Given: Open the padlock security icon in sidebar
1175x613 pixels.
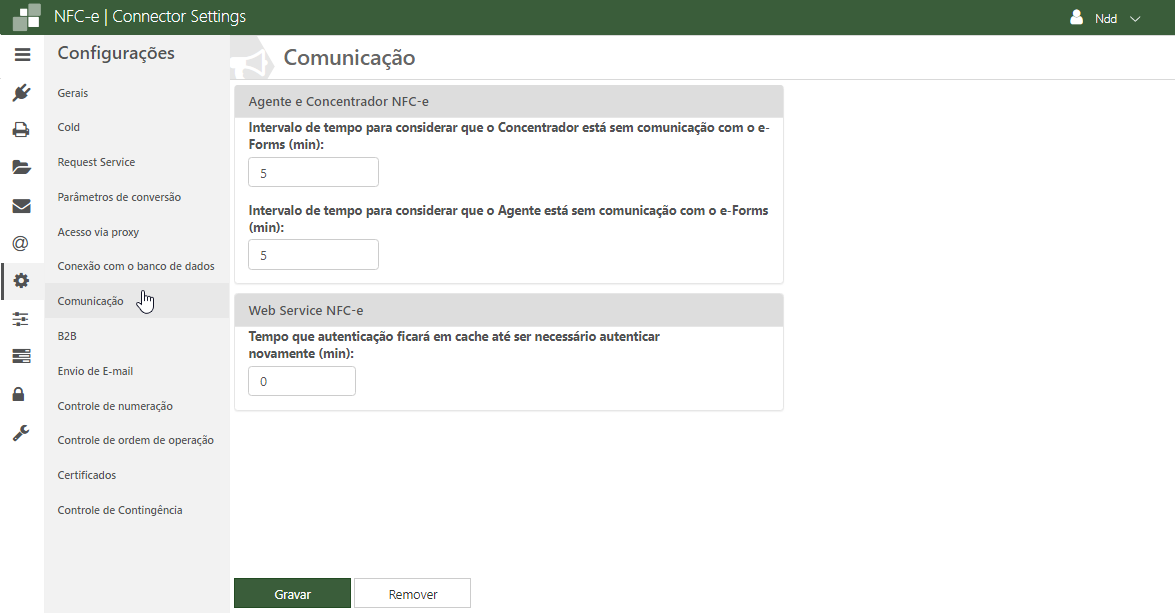Looking at the screenshot, I should (19, 394).
